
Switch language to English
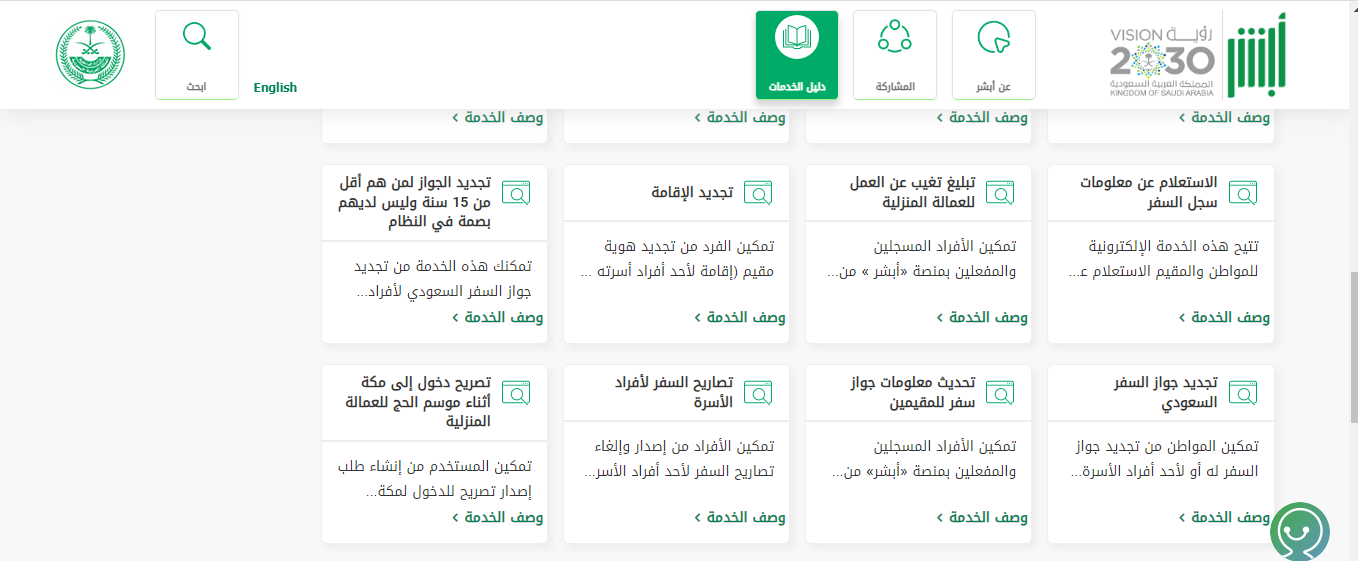(x=275, y=88)
